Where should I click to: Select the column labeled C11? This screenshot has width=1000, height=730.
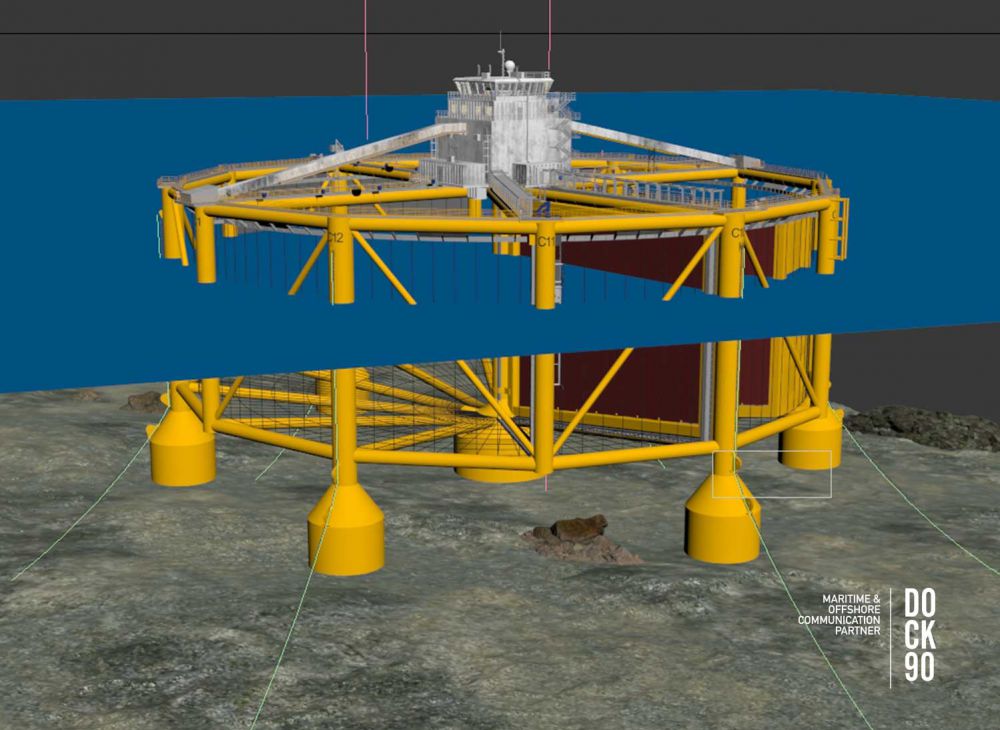click(x=545, y=264)
